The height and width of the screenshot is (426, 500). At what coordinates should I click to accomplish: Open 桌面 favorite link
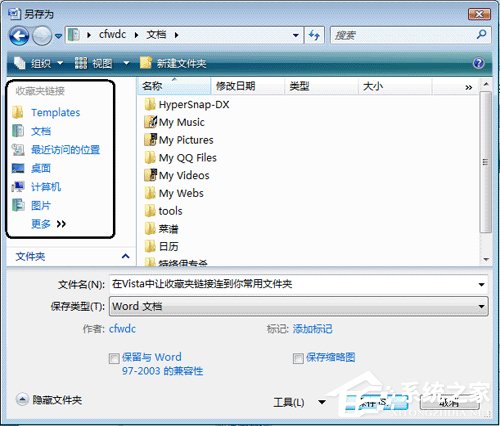click(x=41, y=168)
